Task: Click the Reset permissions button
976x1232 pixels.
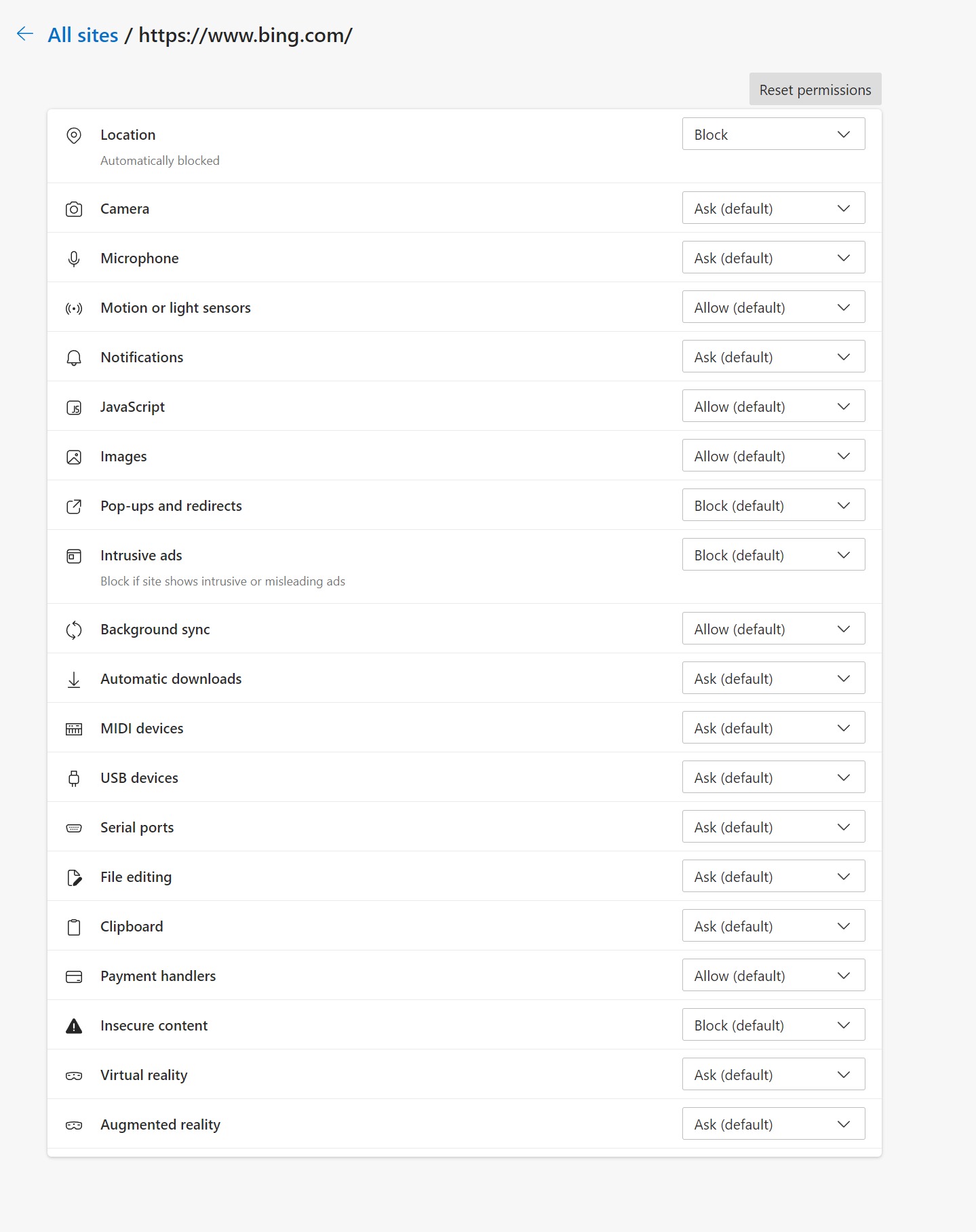Action: (x=815, y=90)
